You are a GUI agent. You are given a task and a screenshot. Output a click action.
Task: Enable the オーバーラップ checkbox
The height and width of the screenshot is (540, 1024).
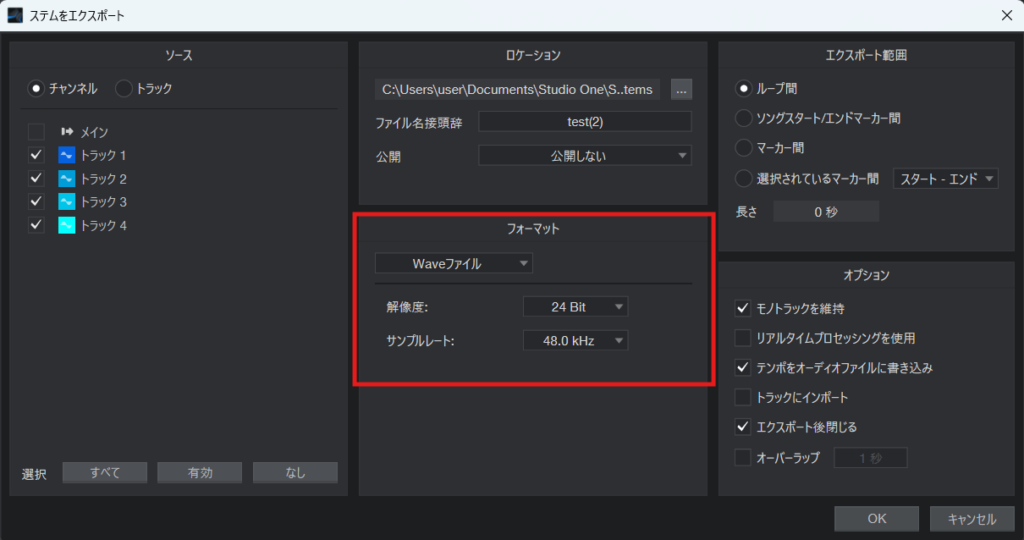[743, 457]
